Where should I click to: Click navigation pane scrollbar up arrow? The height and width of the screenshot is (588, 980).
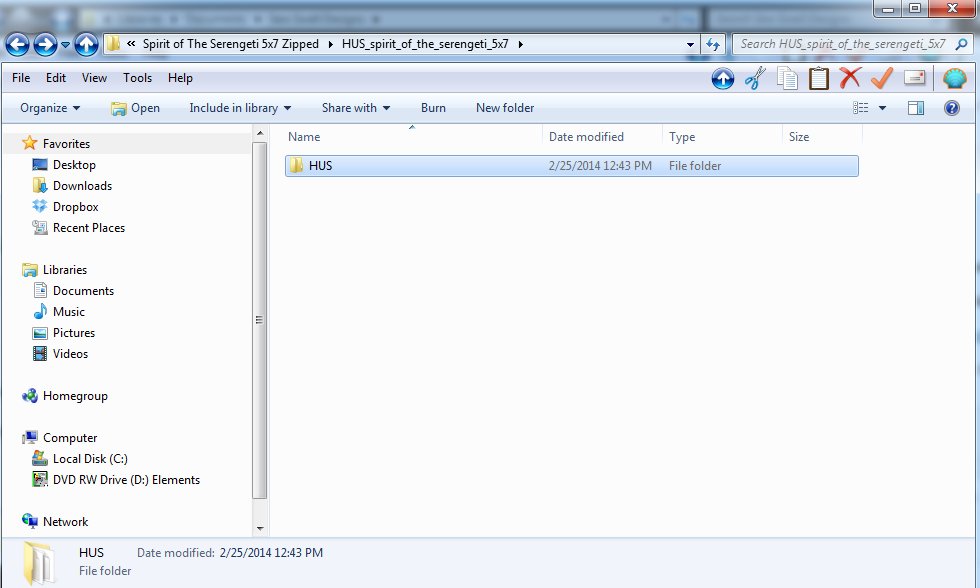260,133
